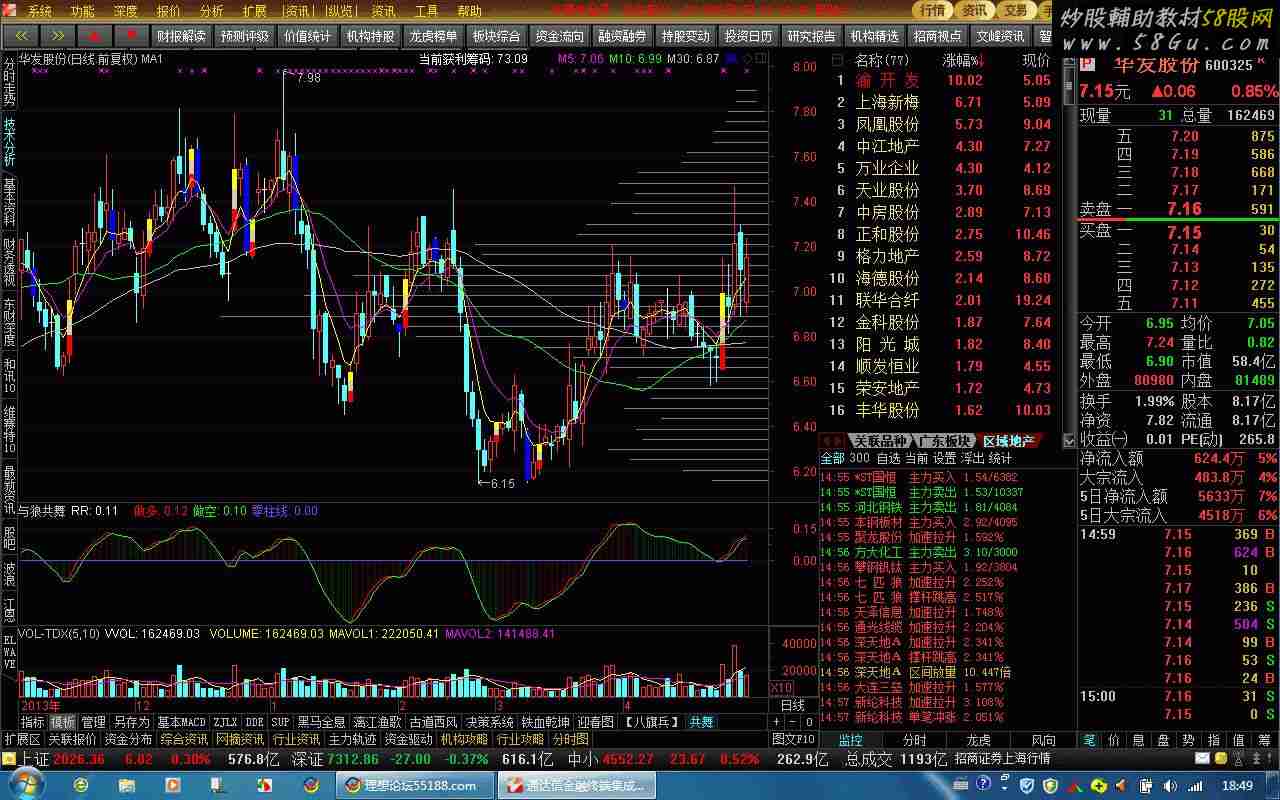Open the 功能 menu
The width and height of the screenshot is (1280, 800).
pyautogui.click(x=83, y=11)
